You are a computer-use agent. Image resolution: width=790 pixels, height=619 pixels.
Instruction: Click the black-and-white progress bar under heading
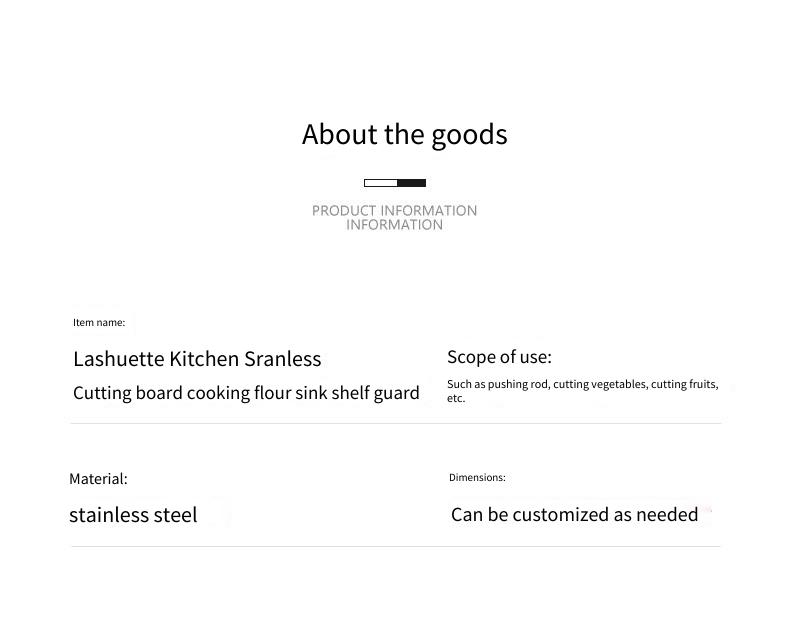(395, 183)
